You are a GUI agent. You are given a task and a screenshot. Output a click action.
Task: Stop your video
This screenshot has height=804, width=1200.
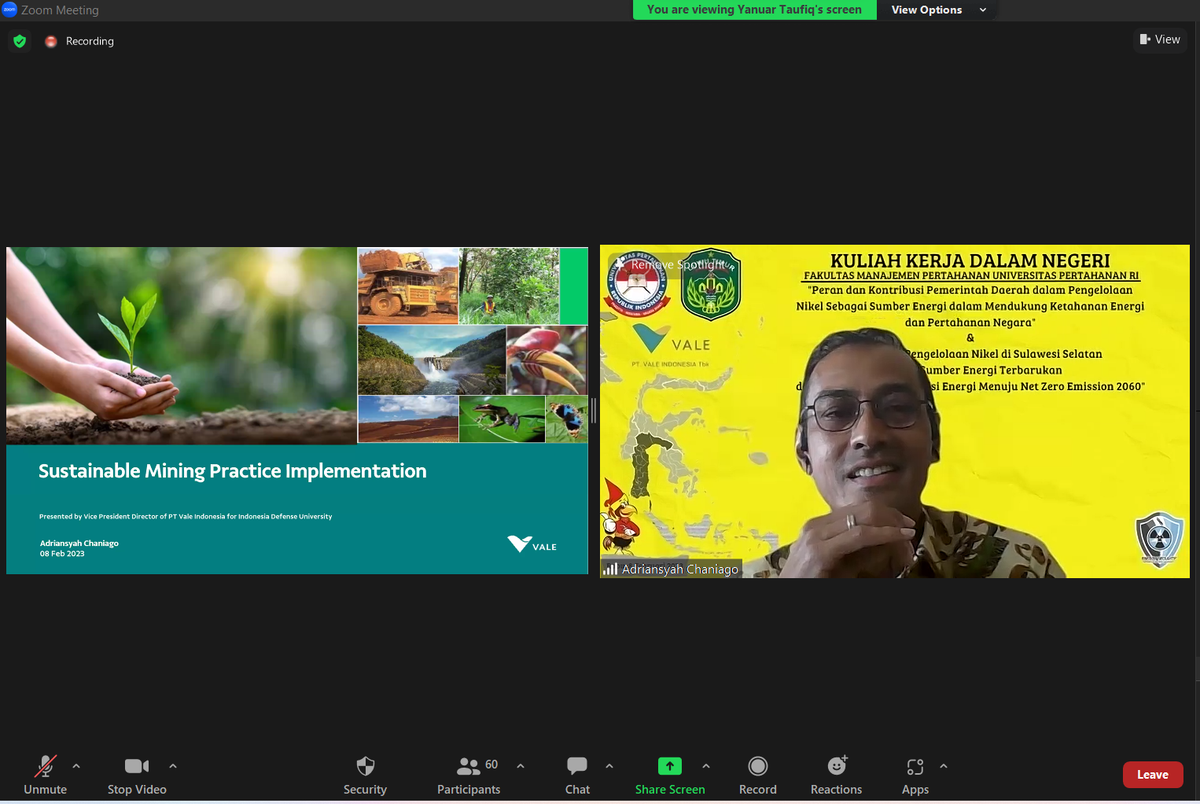pyautogui.click(x=136, y=775)
